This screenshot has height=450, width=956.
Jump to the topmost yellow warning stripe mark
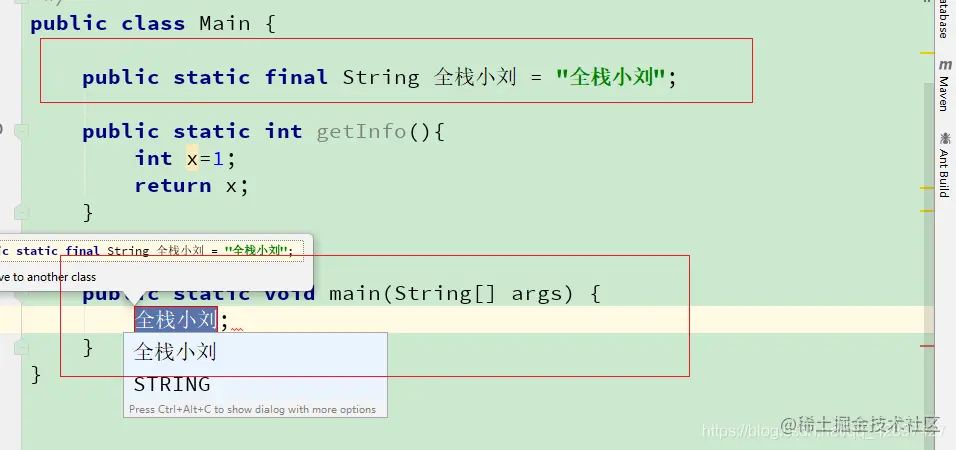(927, 54)
